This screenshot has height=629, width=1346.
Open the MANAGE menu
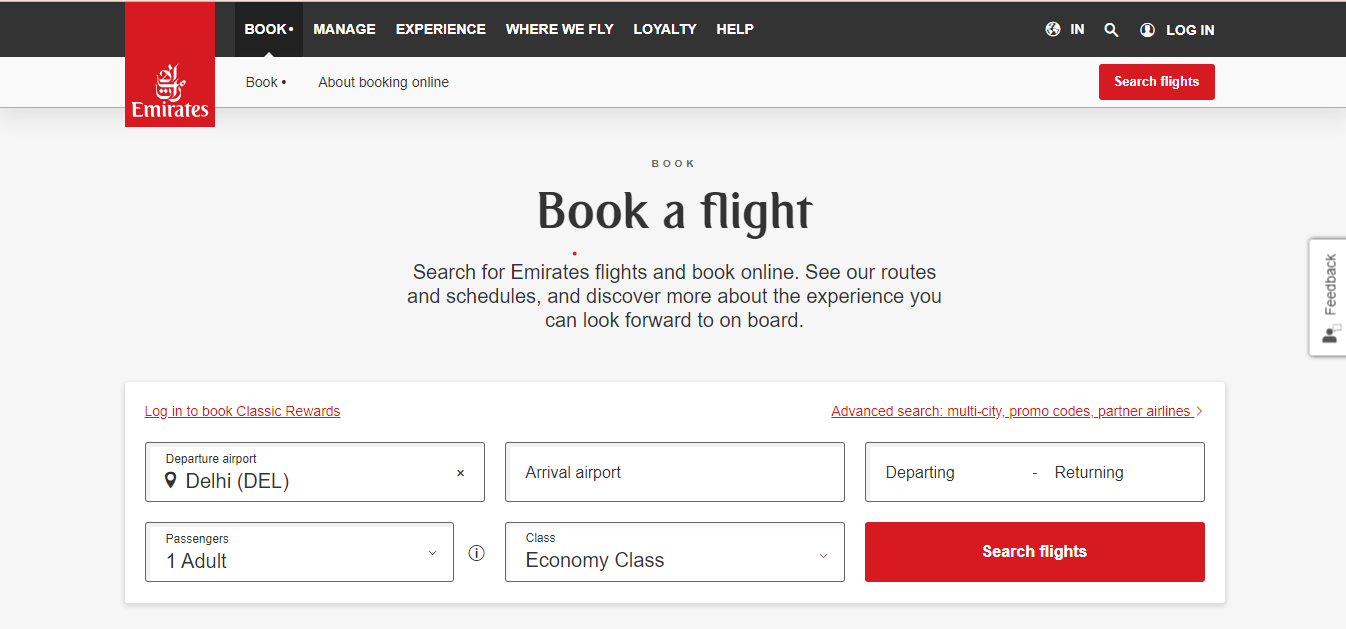point(344,29)
